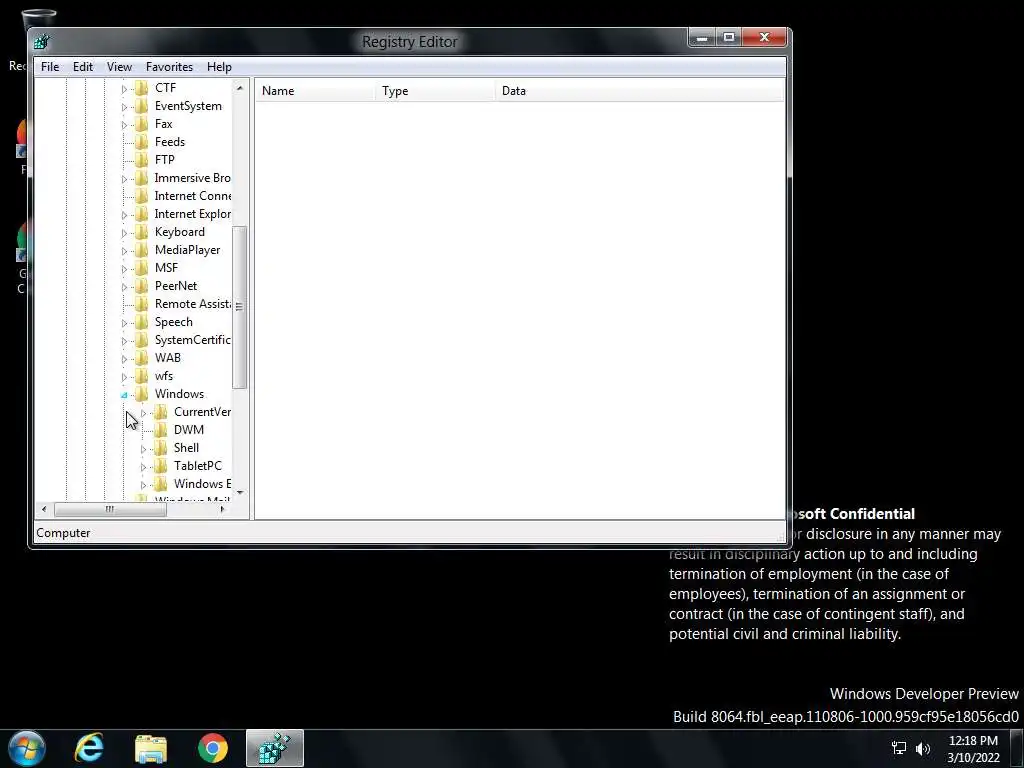Select the Feeds folder icon

pos(141,142)
